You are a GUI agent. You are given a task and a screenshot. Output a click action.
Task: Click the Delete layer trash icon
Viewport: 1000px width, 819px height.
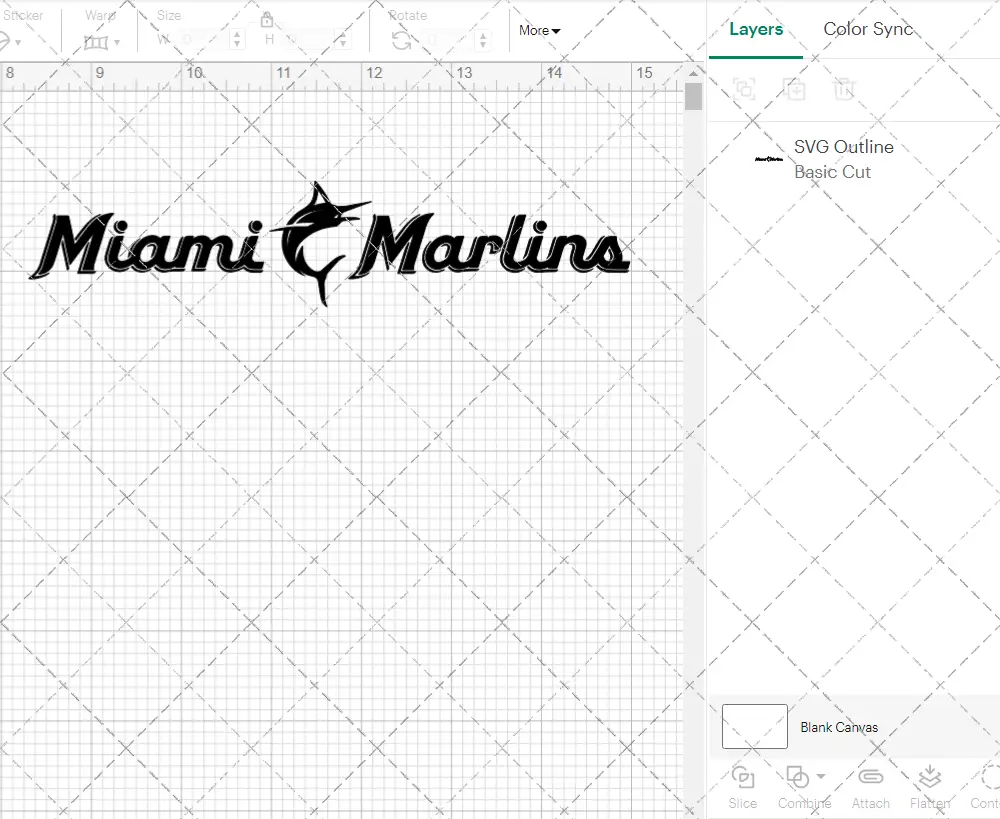845,89
